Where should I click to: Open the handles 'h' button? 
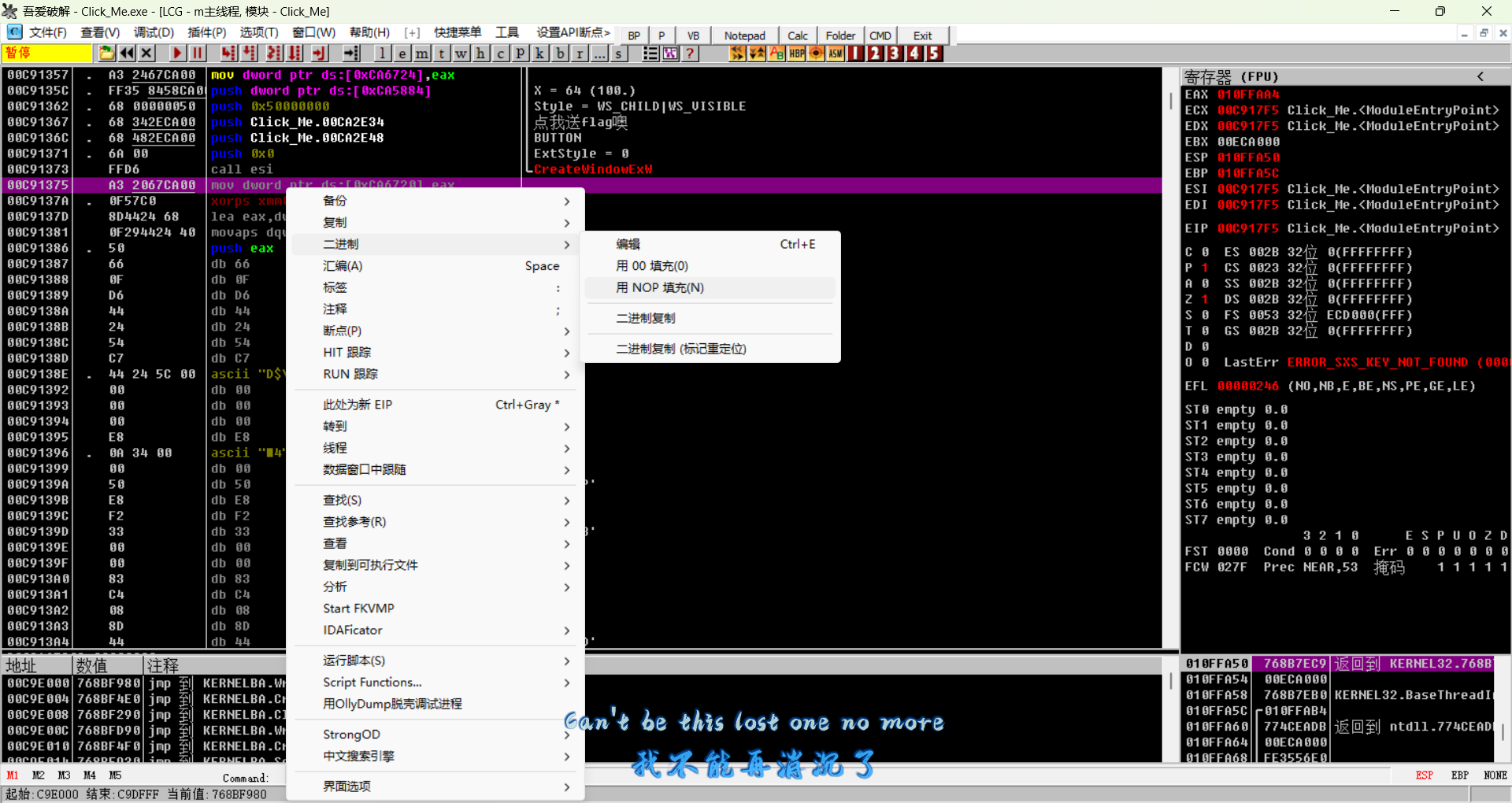click(x=481, y=53)
